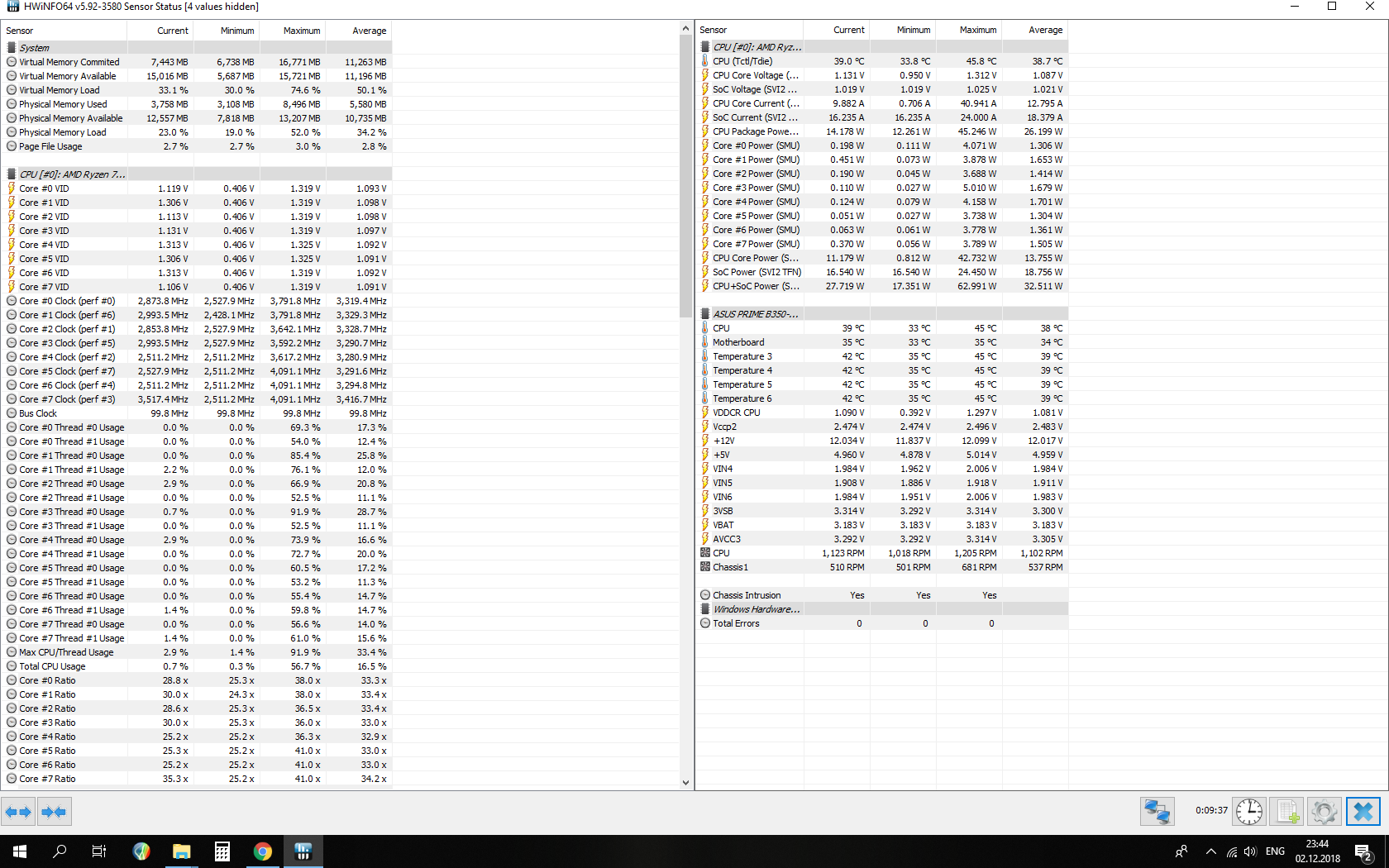This screenshot has height=868, width=1389.
Task: Select the CPU (Tctl/Tdie) temperature row
Action: [882, 61]
